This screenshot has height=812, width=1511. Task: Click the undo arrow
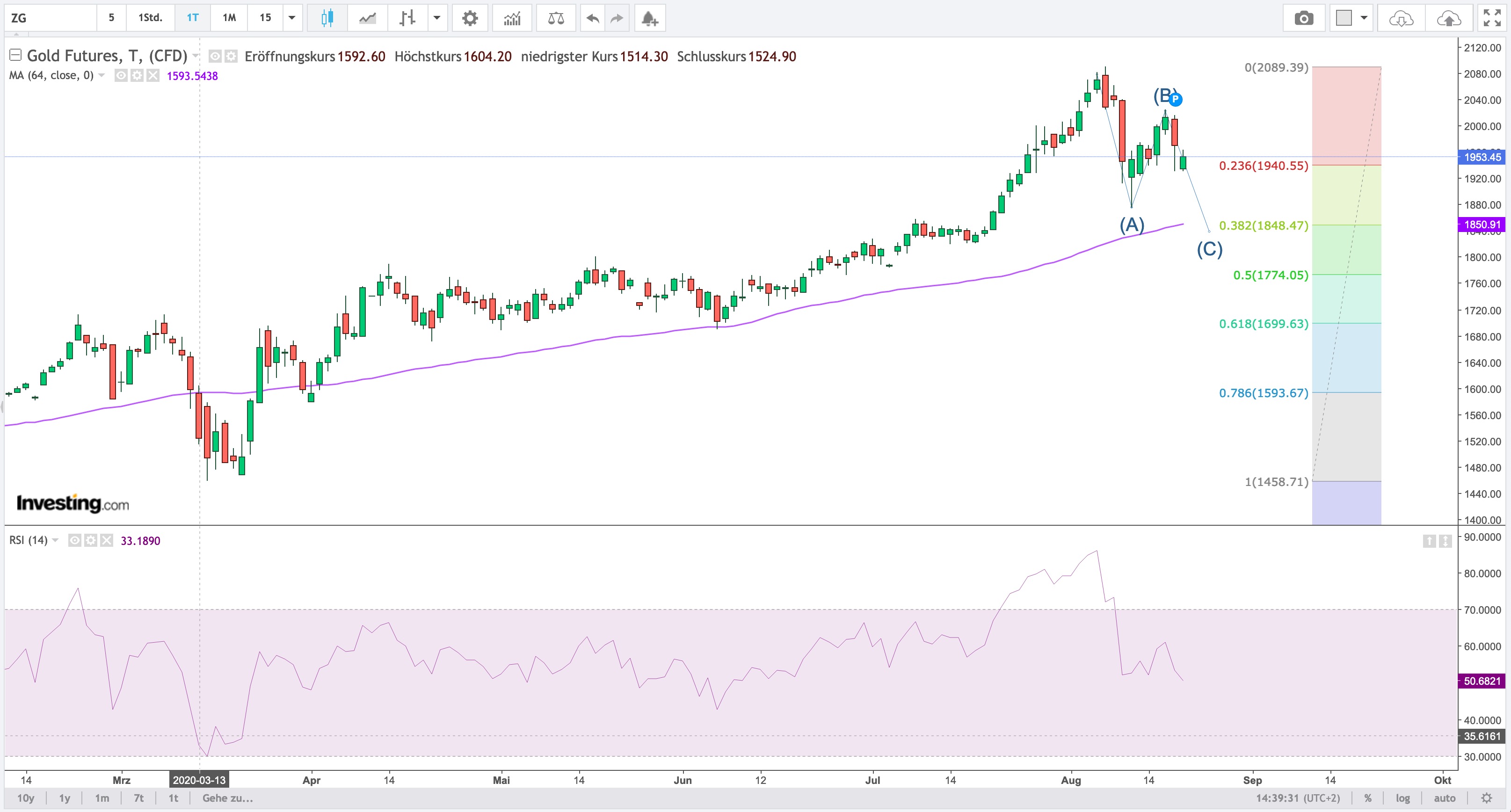[x=593, y=18]
